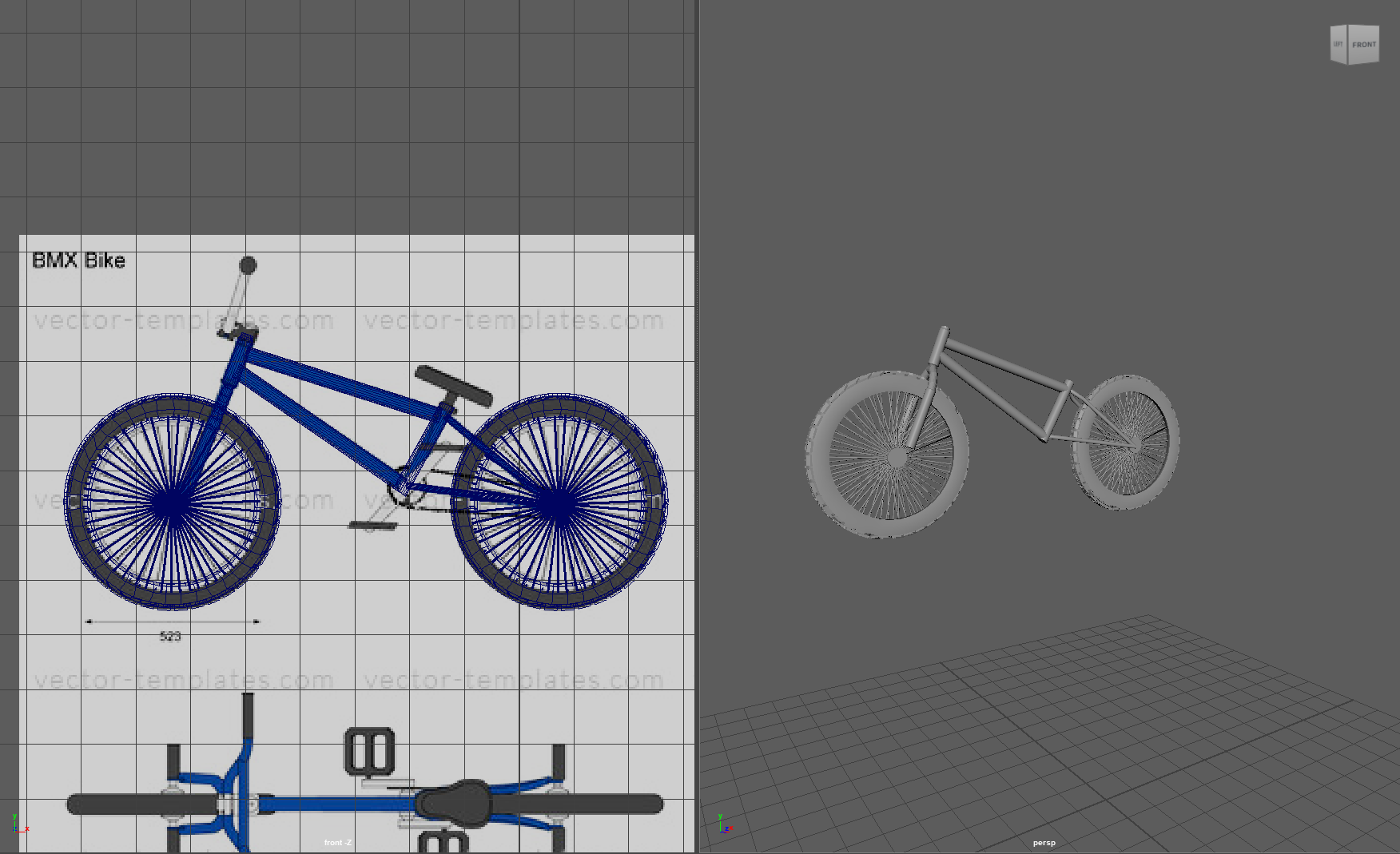Click the 'BMX Bike' title text
Viewport: 1400px width, 854px height.
(x=78, y=260)
